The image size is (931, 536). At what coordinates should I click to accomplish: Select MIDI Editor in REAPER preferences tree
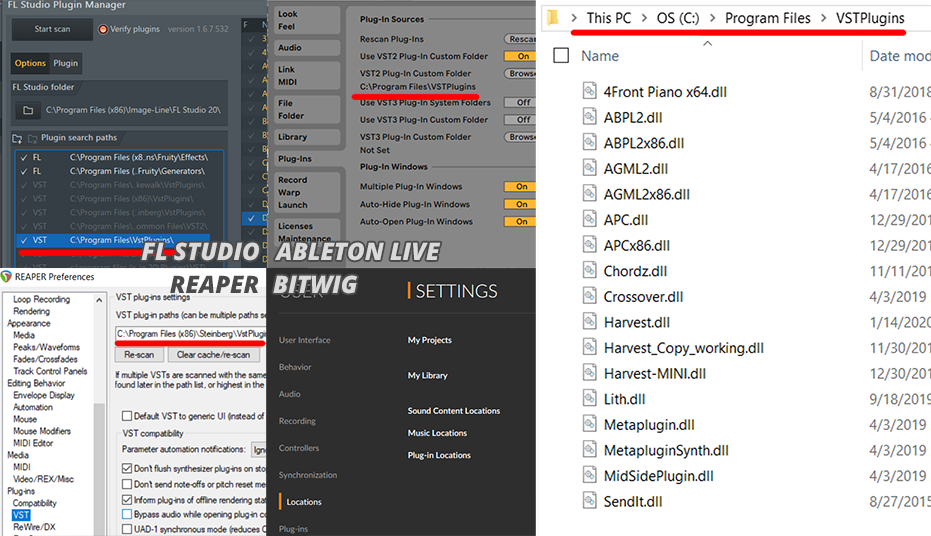33,443
